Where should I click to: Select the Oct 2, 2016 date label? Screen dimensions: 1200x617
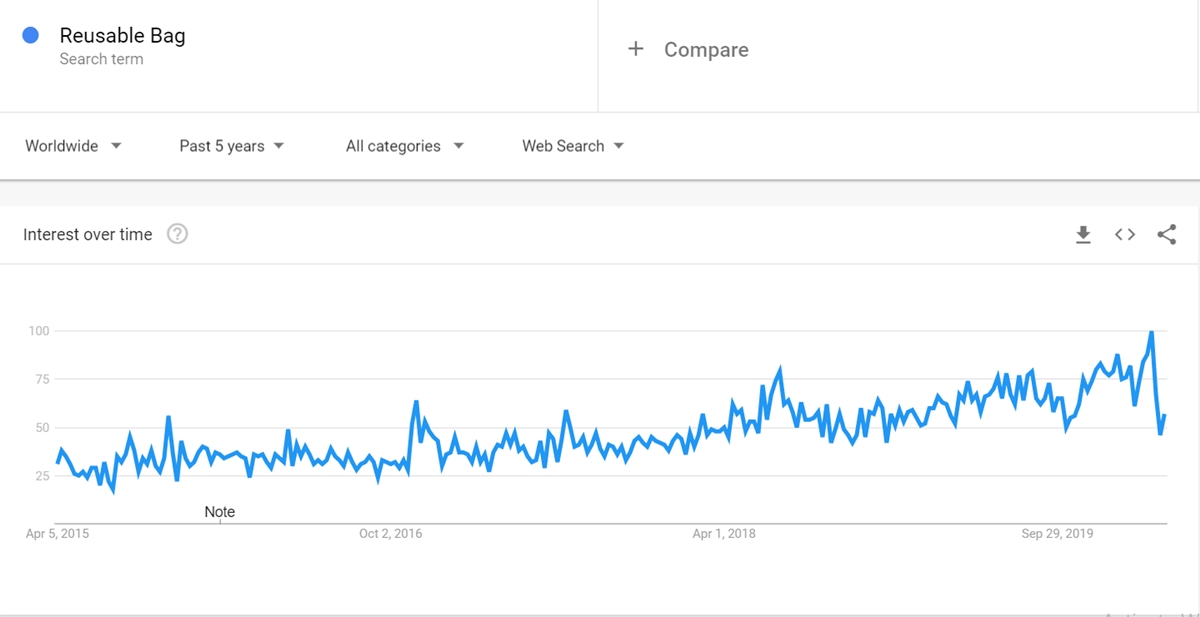coord(390,534)
